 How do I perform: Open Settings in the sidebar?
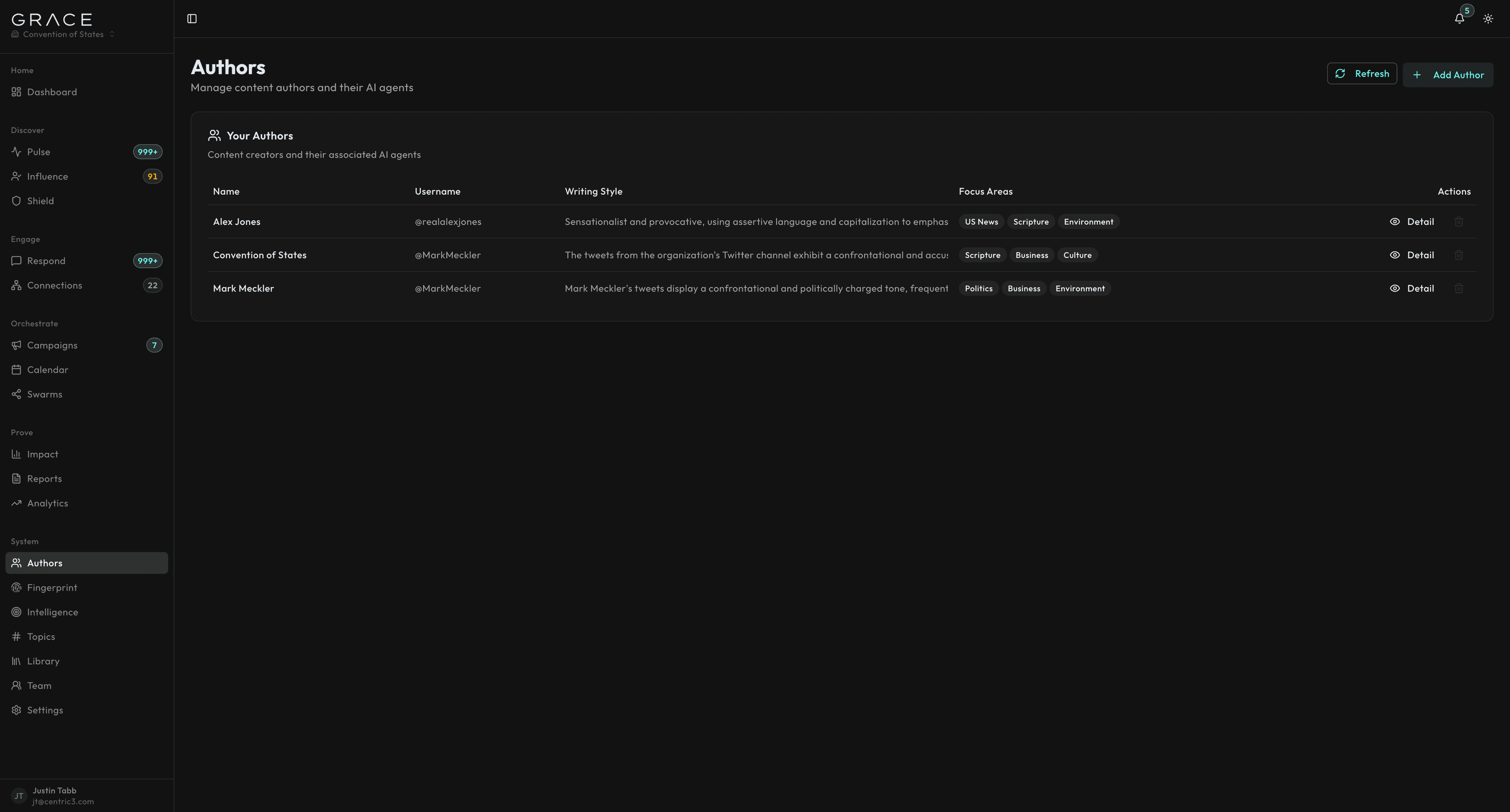(44, 710)
